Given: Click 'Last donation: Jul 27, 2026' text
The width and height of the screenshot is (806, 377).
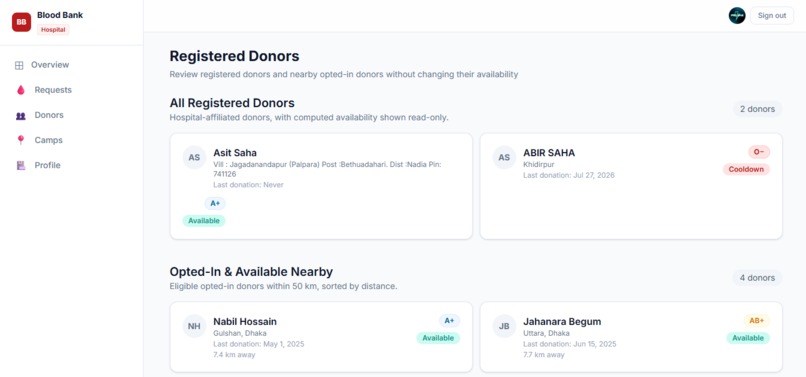Looking at the screenshot, I should 569,175.
